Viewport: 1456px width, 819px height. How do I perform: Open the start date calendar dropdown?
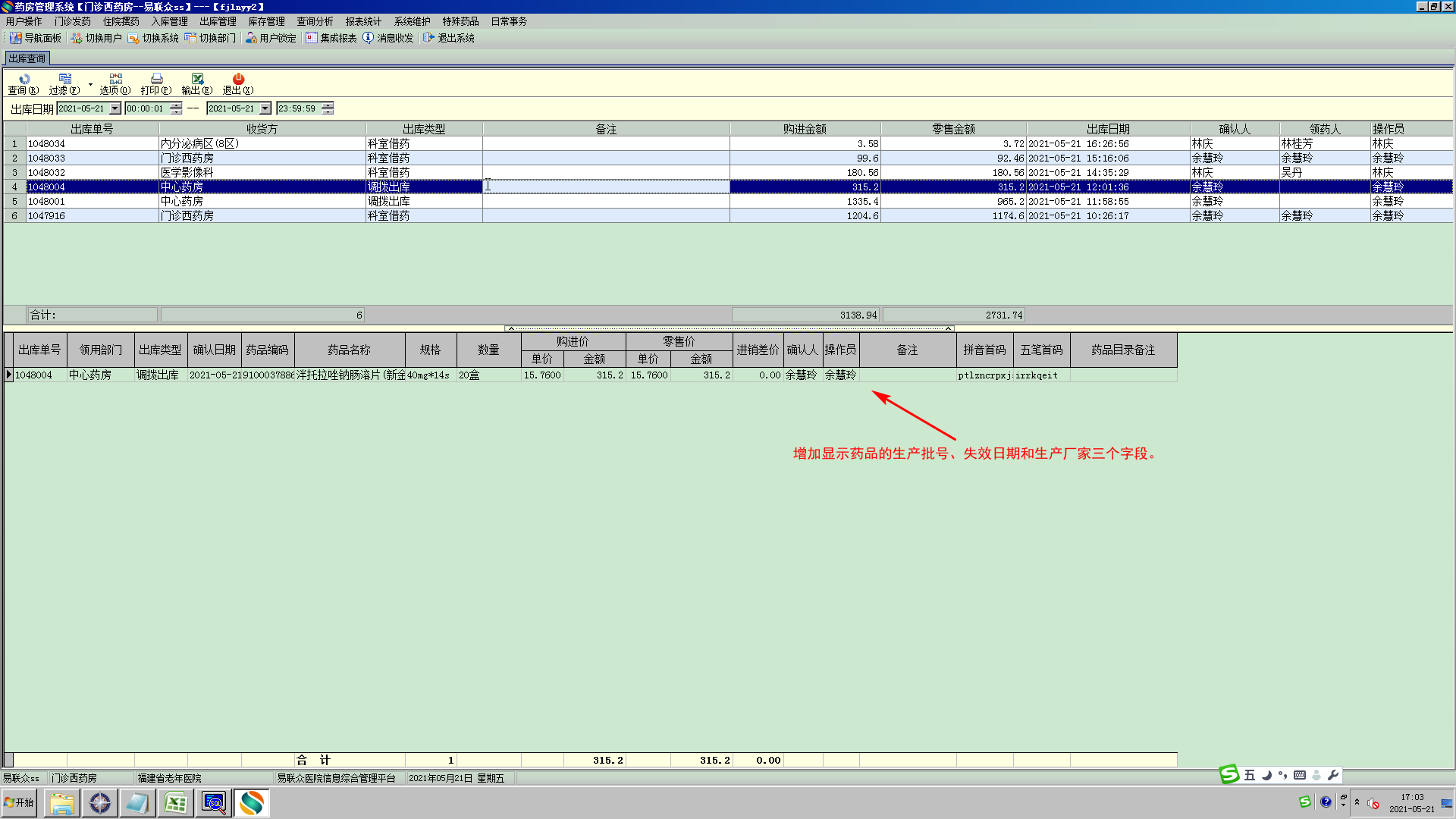point(115,108)
